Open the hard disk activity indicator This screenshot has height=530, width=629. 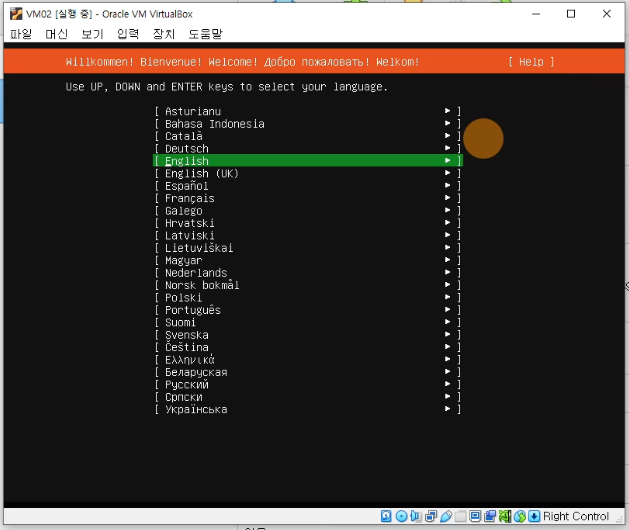pos(386,516)
